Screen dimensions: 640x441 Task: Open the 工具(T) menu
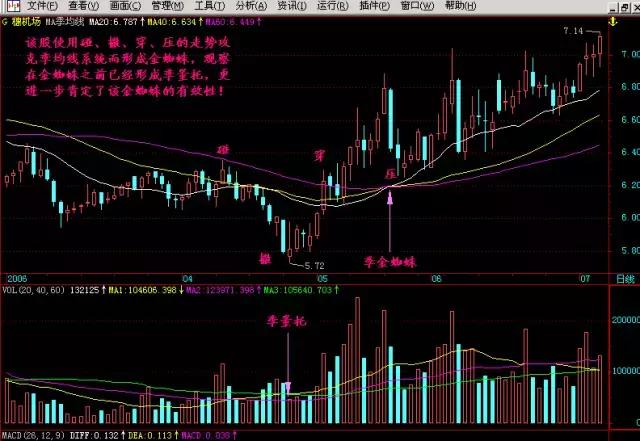pos(210,6)
